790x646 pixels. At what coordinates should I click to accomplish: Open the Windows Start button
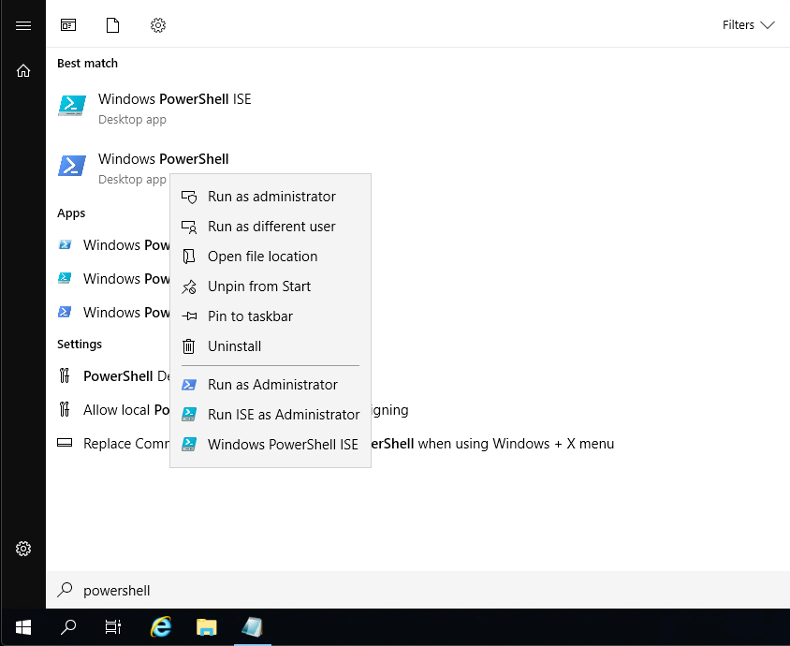(23, 627)
